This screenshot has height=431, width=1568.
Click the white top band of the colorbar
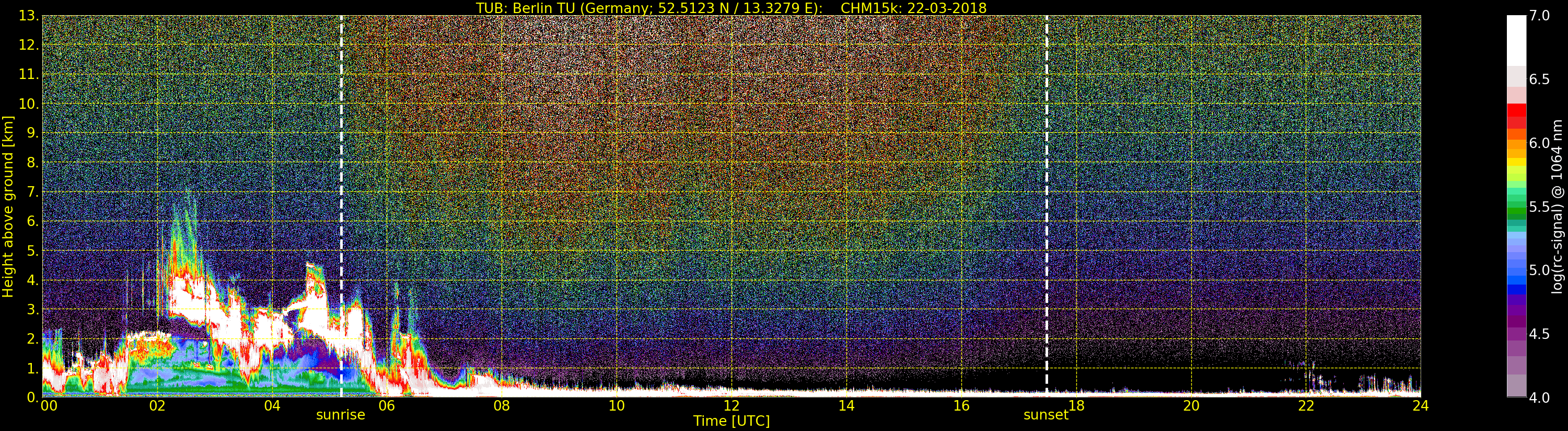point(1516,40)
